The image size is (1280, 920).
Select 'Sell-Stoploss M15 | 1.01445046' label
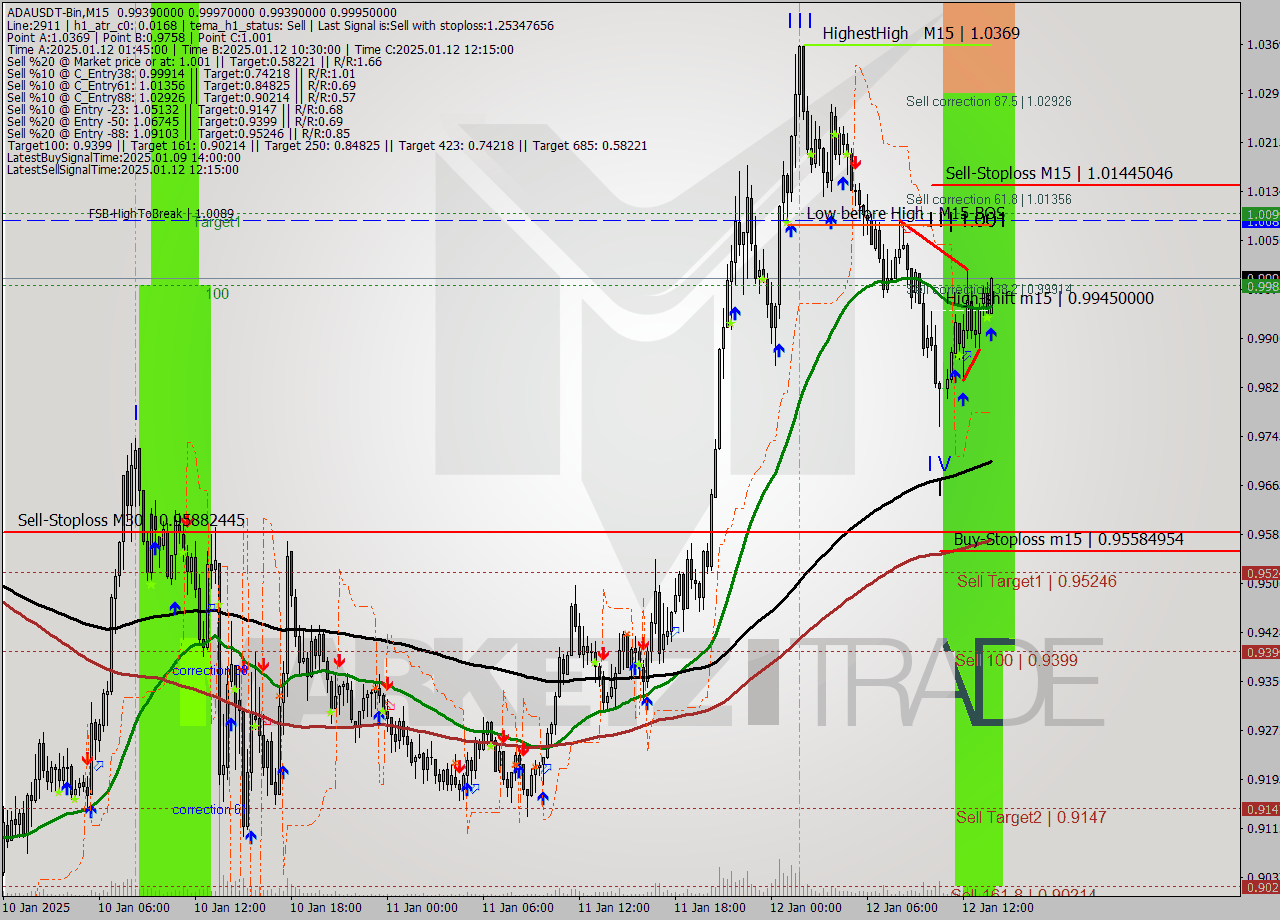(1059, 173)
